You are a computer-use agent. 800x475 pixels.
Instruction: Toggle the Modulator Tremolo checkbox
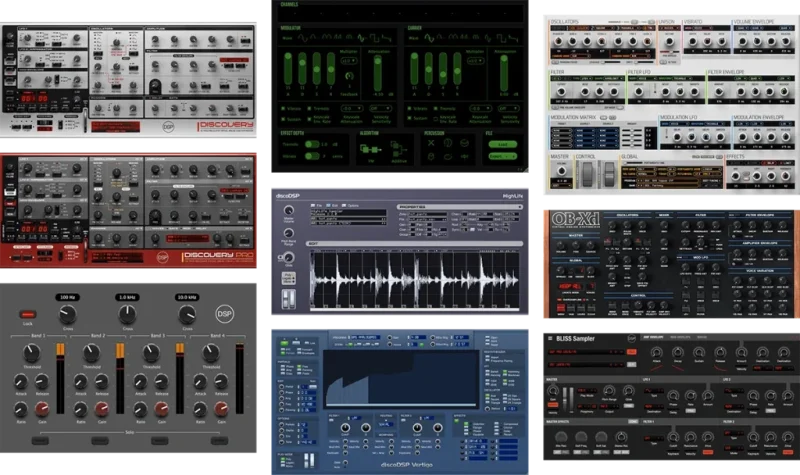tap(309, 108)
